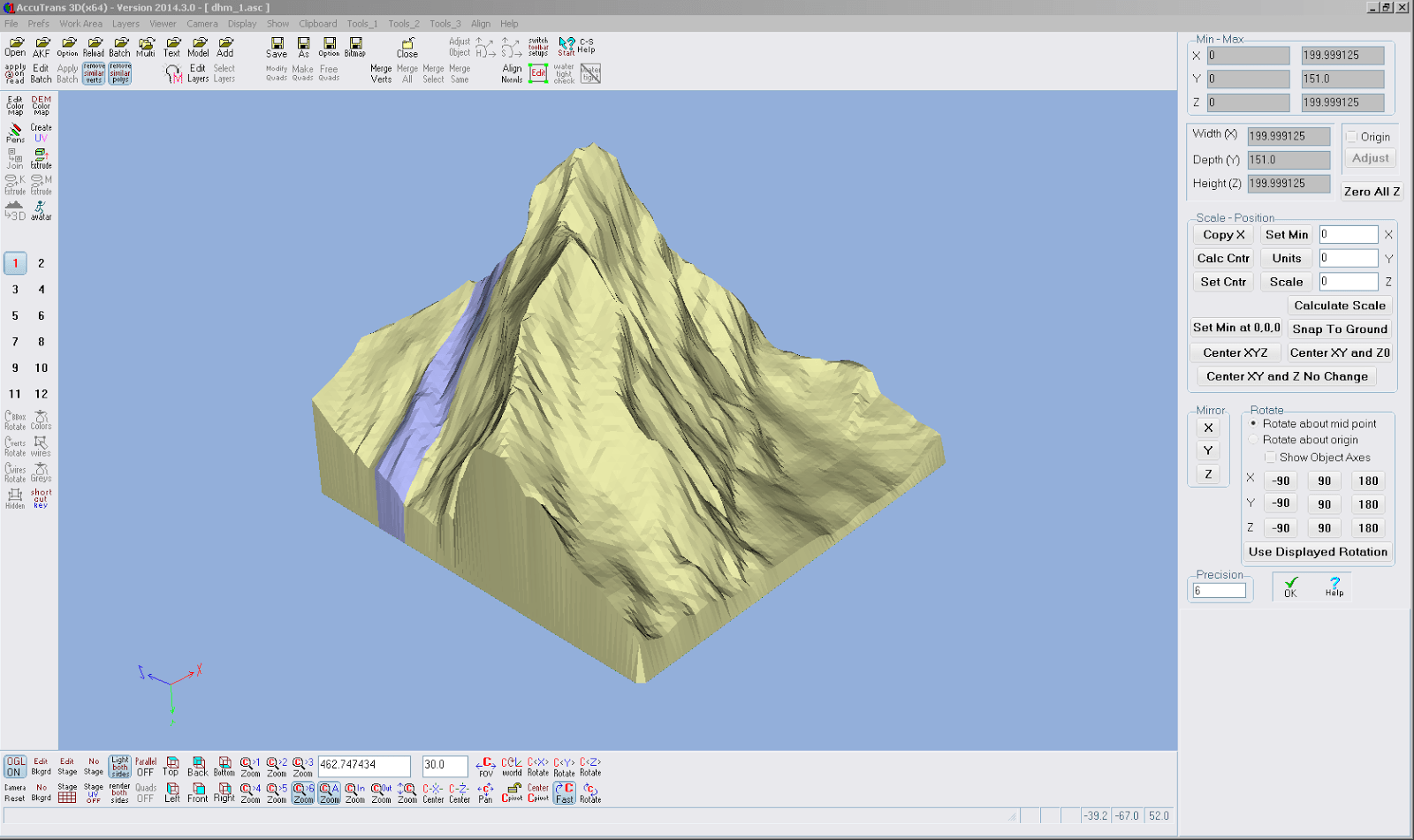Click the Pens tool icon
The height and width of the screenshot is (840, 1414).
point(13,131)
